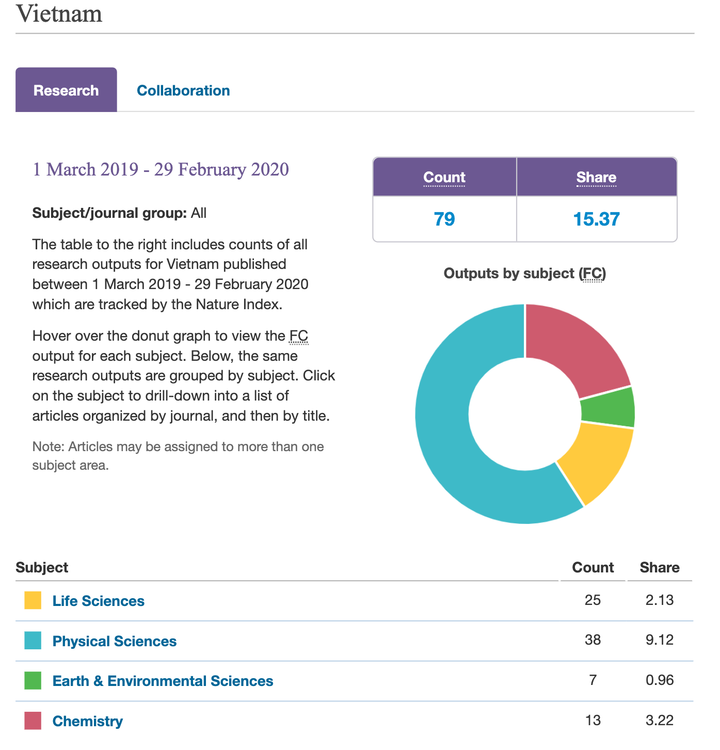The image size is (720, 750).
Task: Click the total share value 15.37
Action: point(596,219)
